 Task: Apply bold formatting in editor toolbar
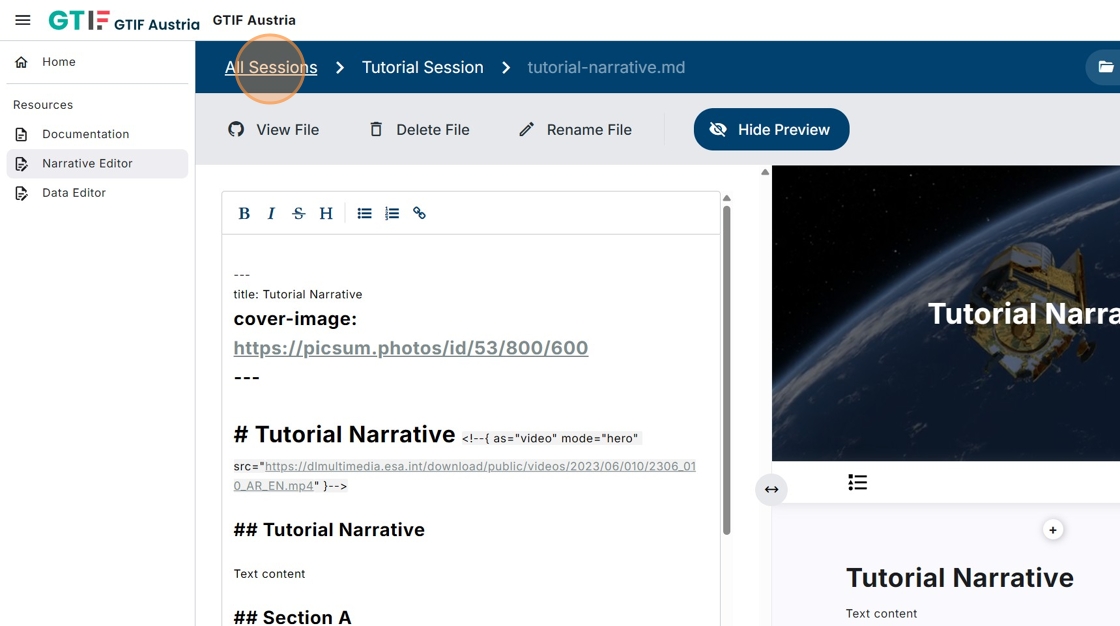point(244,213)
